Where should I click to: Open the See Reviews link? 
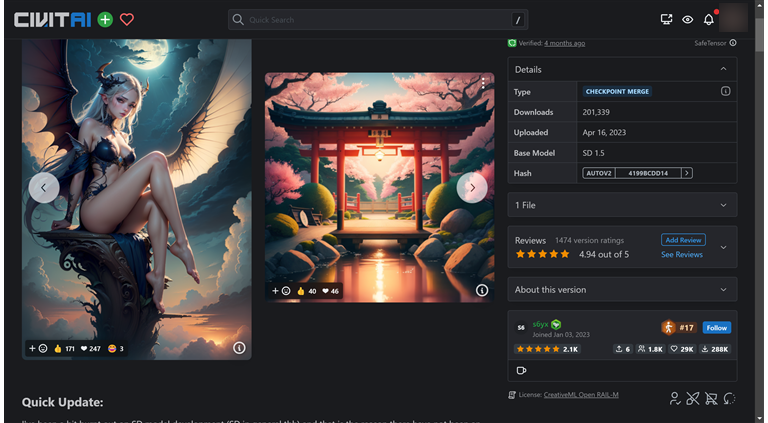click(x=681, y=255)
